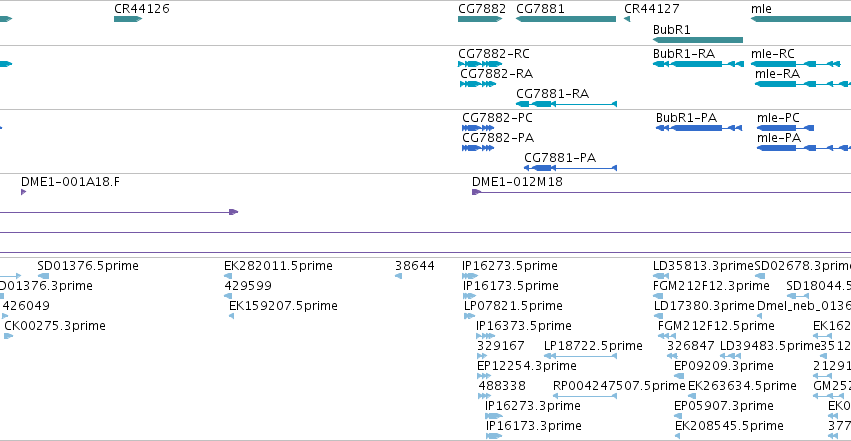Select the LP07821.5prime EST
Image resolution: width=851 pixels, height=441 pixels.
[469, 316]
